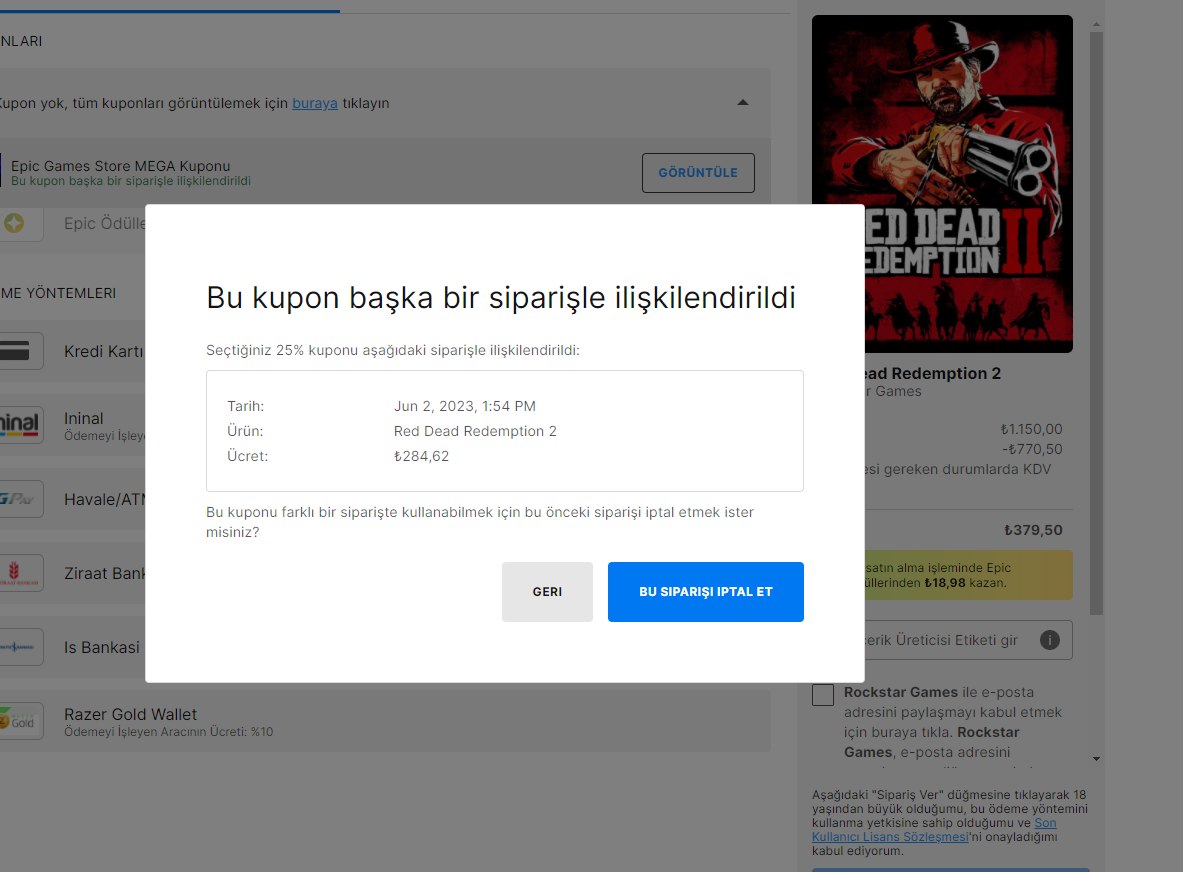
Task: Click the Epic Ödülleri coin icon
Action: point(14,223)
